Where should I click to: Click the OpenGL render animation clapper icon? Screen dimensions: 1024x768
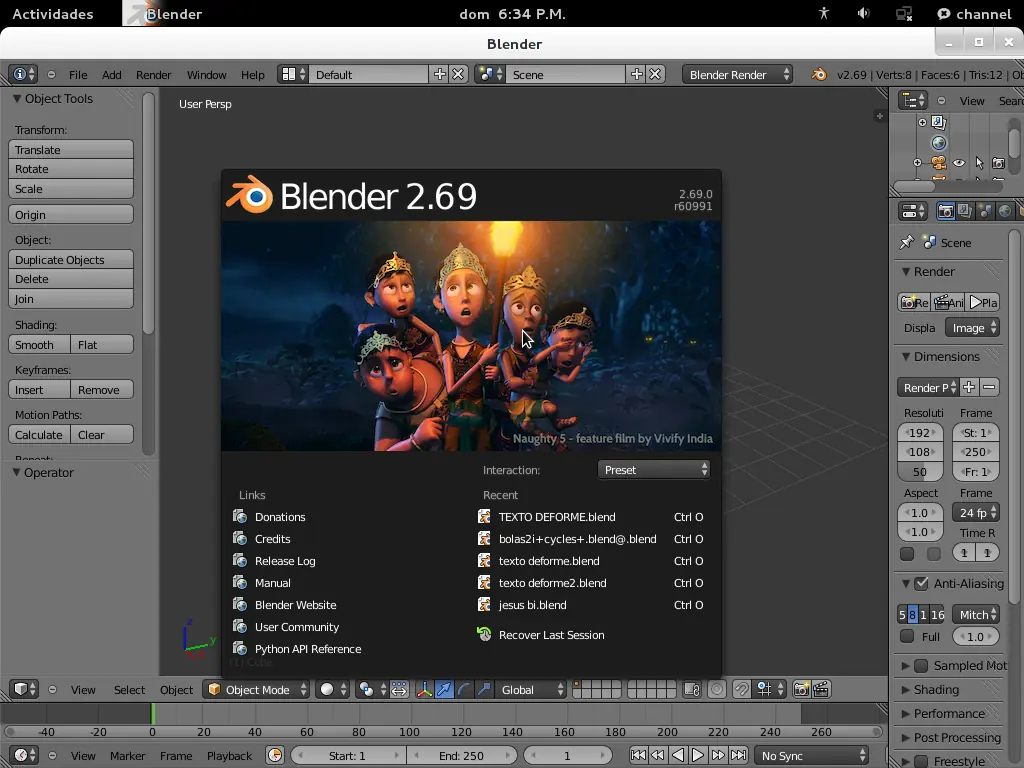821,690
